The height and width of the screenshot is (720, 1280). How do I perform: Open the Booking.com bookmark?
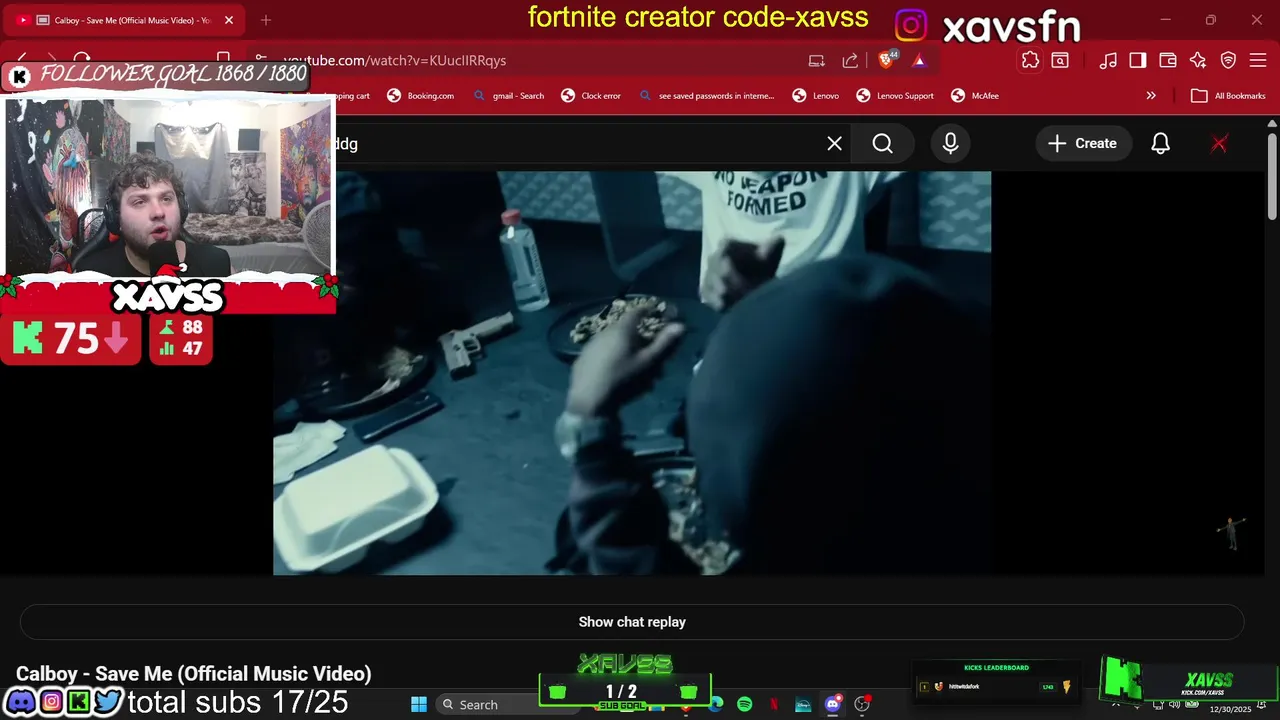pyautogui.click(x=420, y=96)
